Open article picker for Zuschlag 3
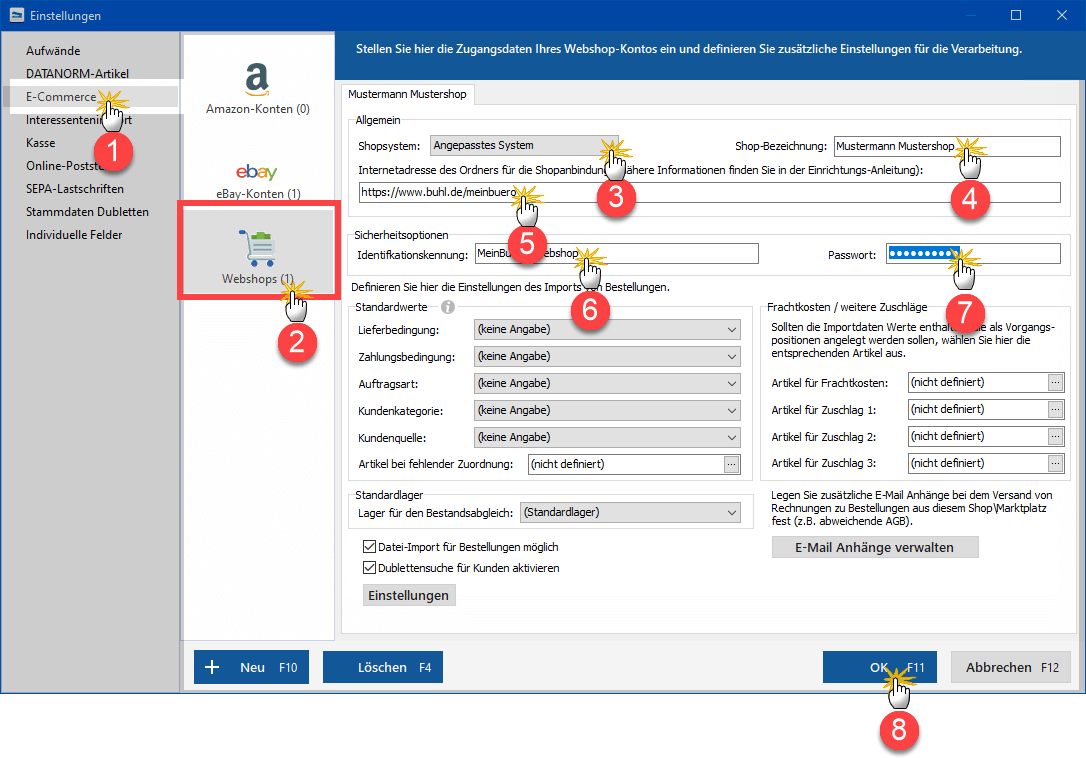Viewport: 1086px width, 758px height. pyautogui.click(x=1055, y=464)
